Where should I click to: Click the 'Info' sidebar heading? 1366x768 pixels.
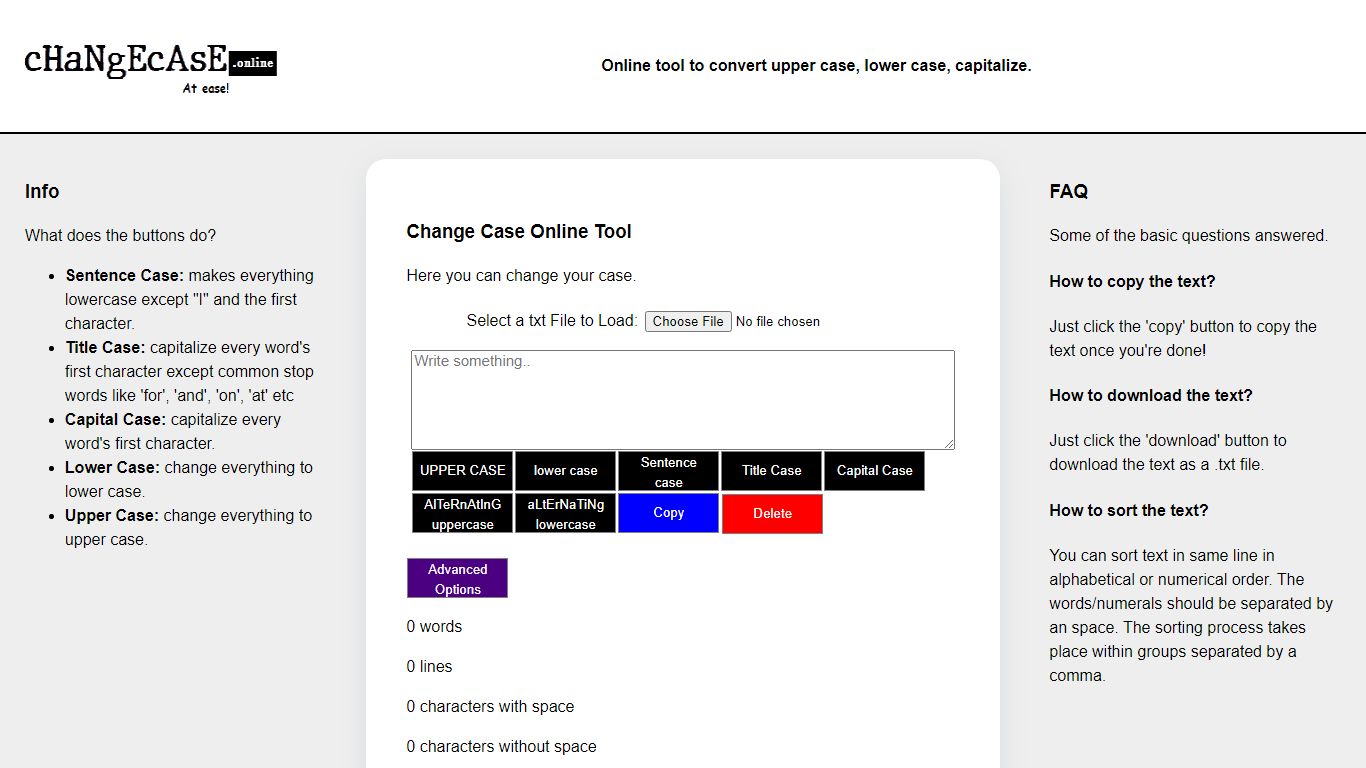click(42, 191)
